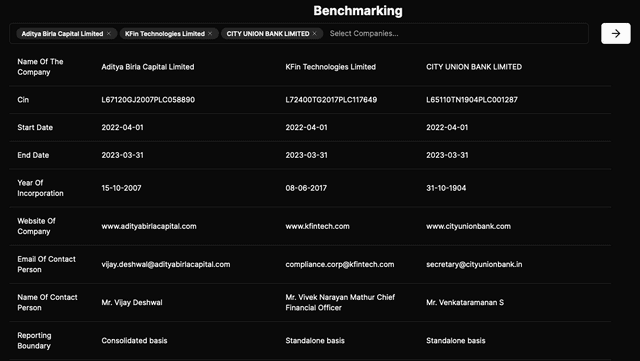640x361 pixels.
Task: Select City Union Bank end date 2023-03-31
Action: (447, 155)
